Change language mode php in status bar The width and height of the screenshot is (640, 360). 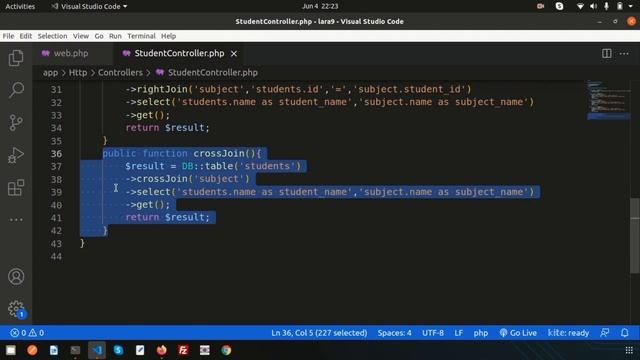point(480,333)
